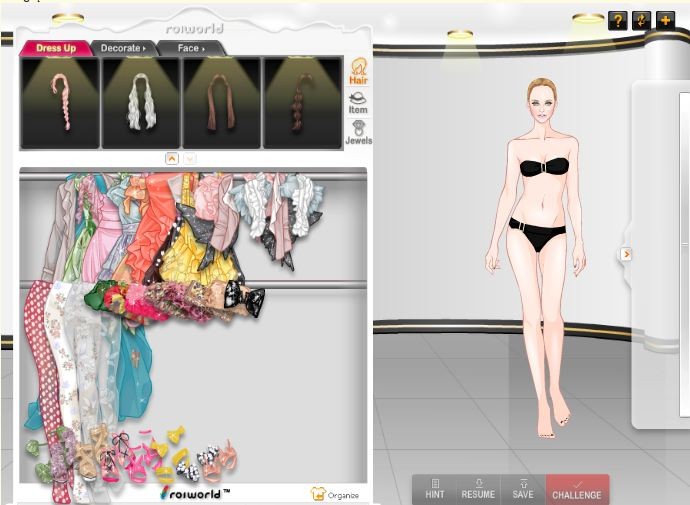The width and height of the screenshot is (690, 505).
Task: Click the SAVE button
Action: click(522, 489)
